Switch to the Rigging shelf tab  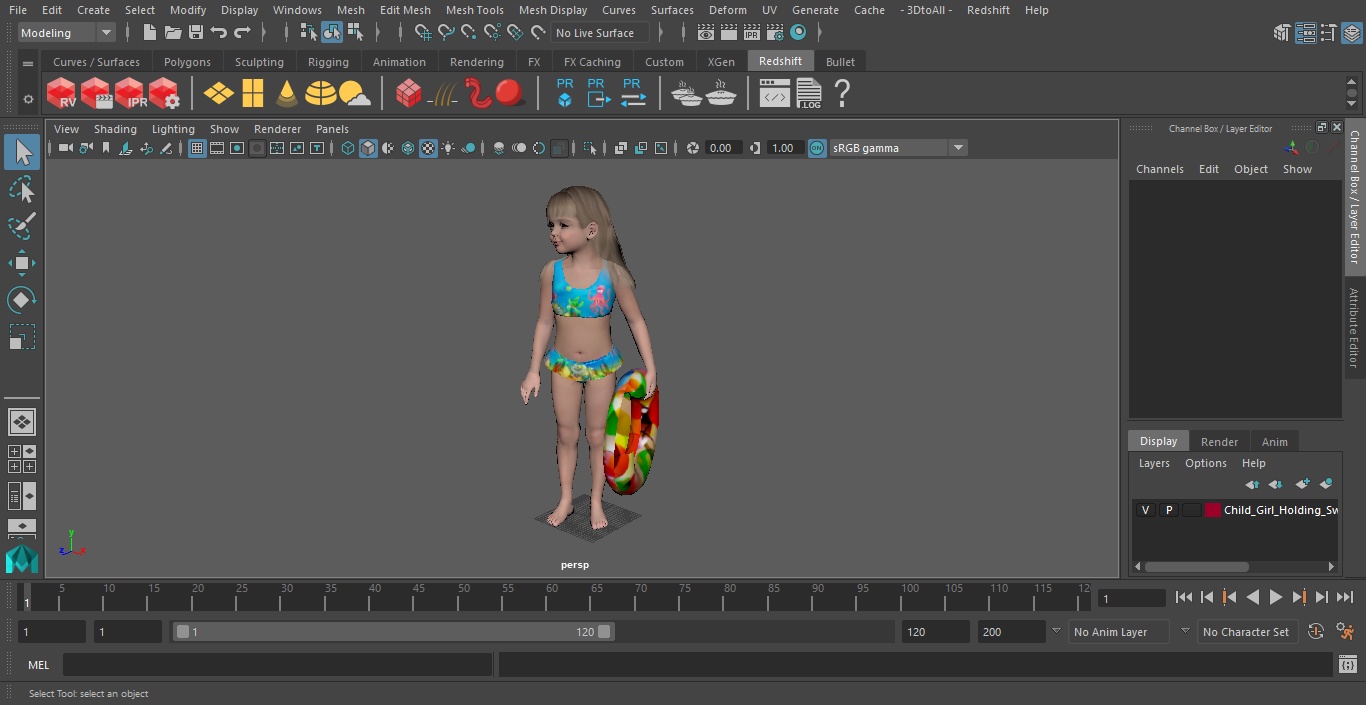[328, 62]
